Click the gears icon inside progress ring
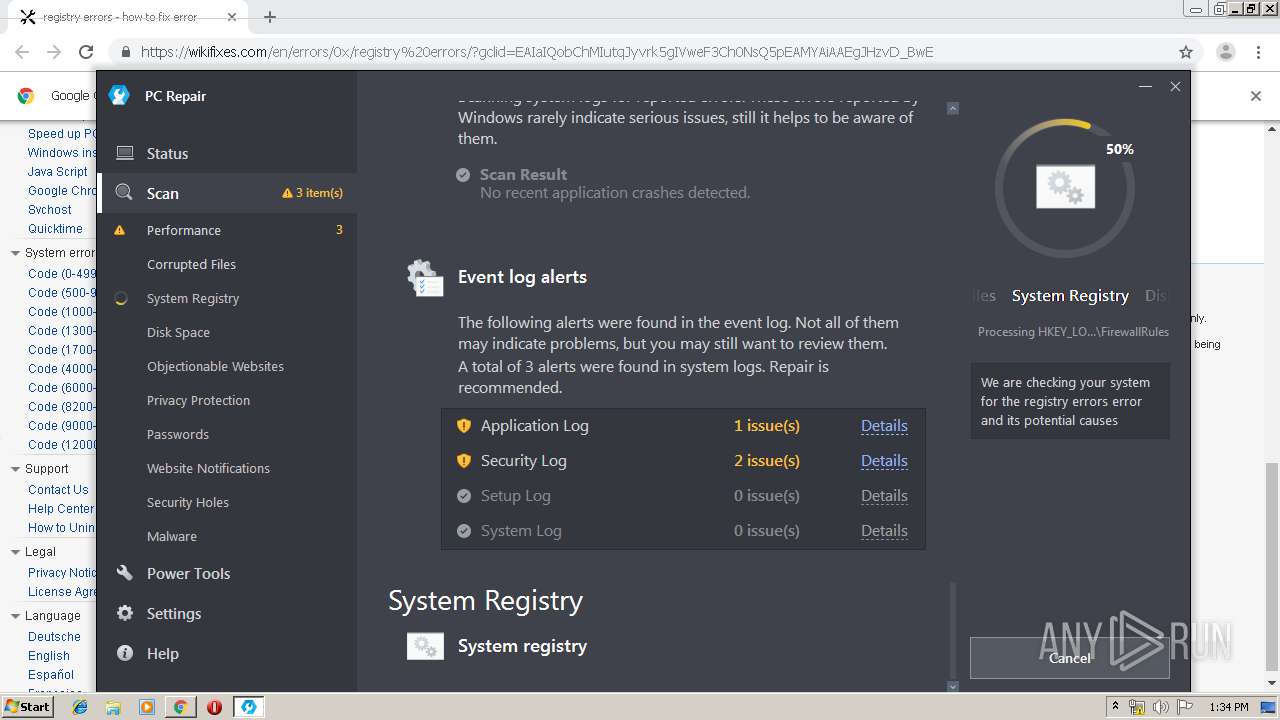 [1065, 187]
